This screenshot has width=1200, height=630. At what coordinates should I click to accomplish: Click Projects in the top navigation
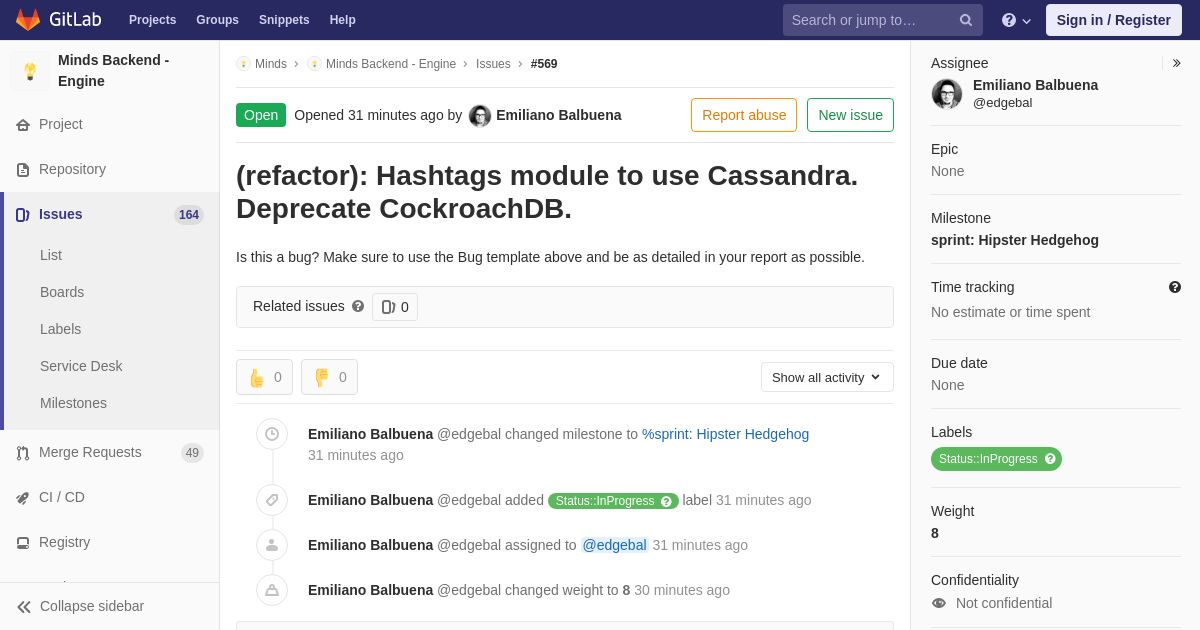(152, 20)
